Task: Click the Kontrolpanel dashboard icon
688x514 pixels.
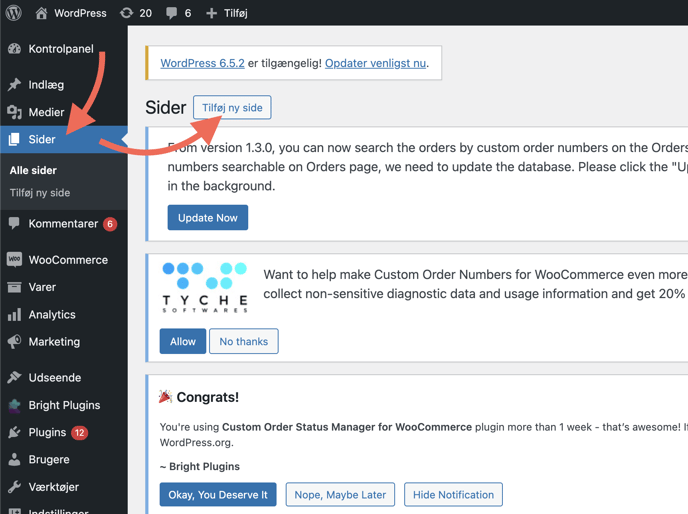Action: pyautogui.click(x=14, y=49)
